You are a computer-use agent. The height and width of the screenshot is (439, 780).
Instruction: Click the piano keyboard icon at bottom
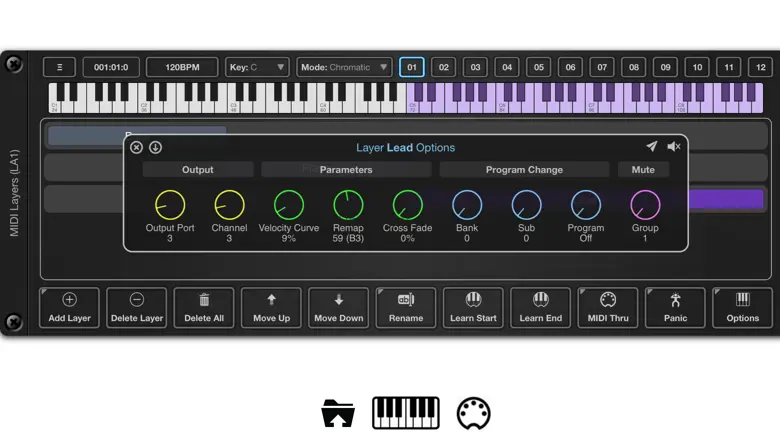coord(405,413)
